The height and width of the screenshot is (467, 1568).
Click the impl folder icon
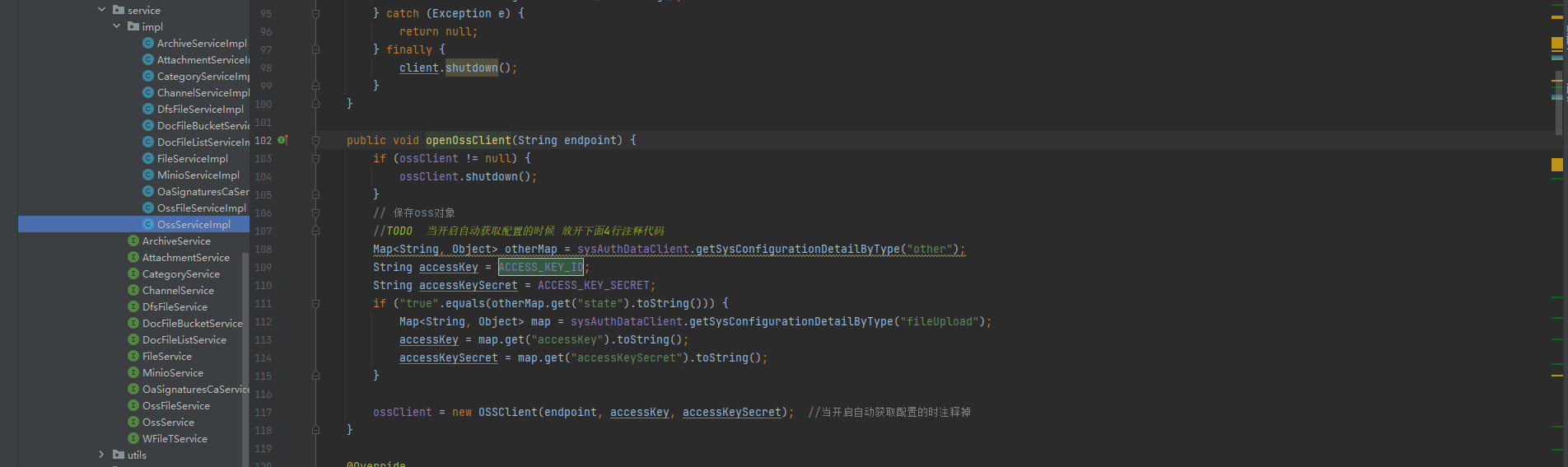click(133, 26)
